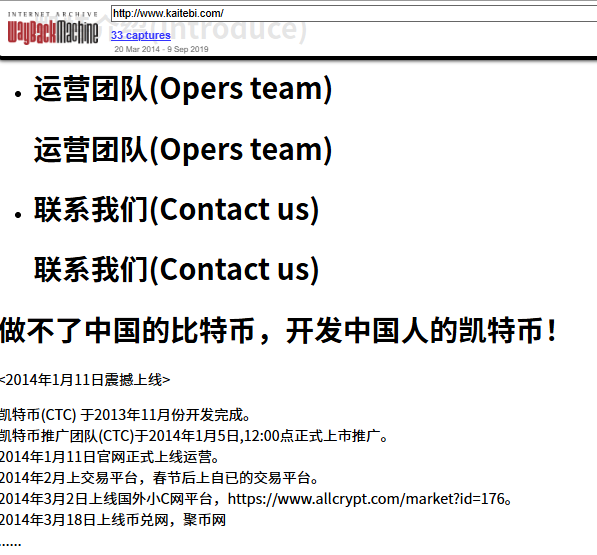Click the Wayback Machine URL input field

[x=354, y=14]
